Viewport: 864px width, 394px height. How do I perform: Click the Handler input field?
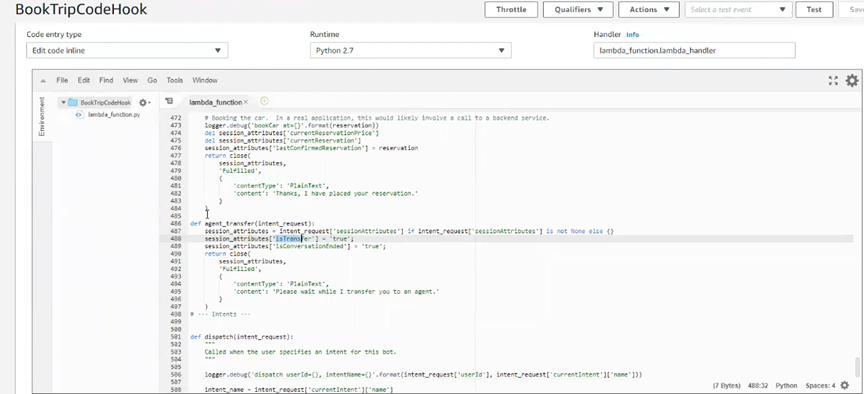[694, 51]
